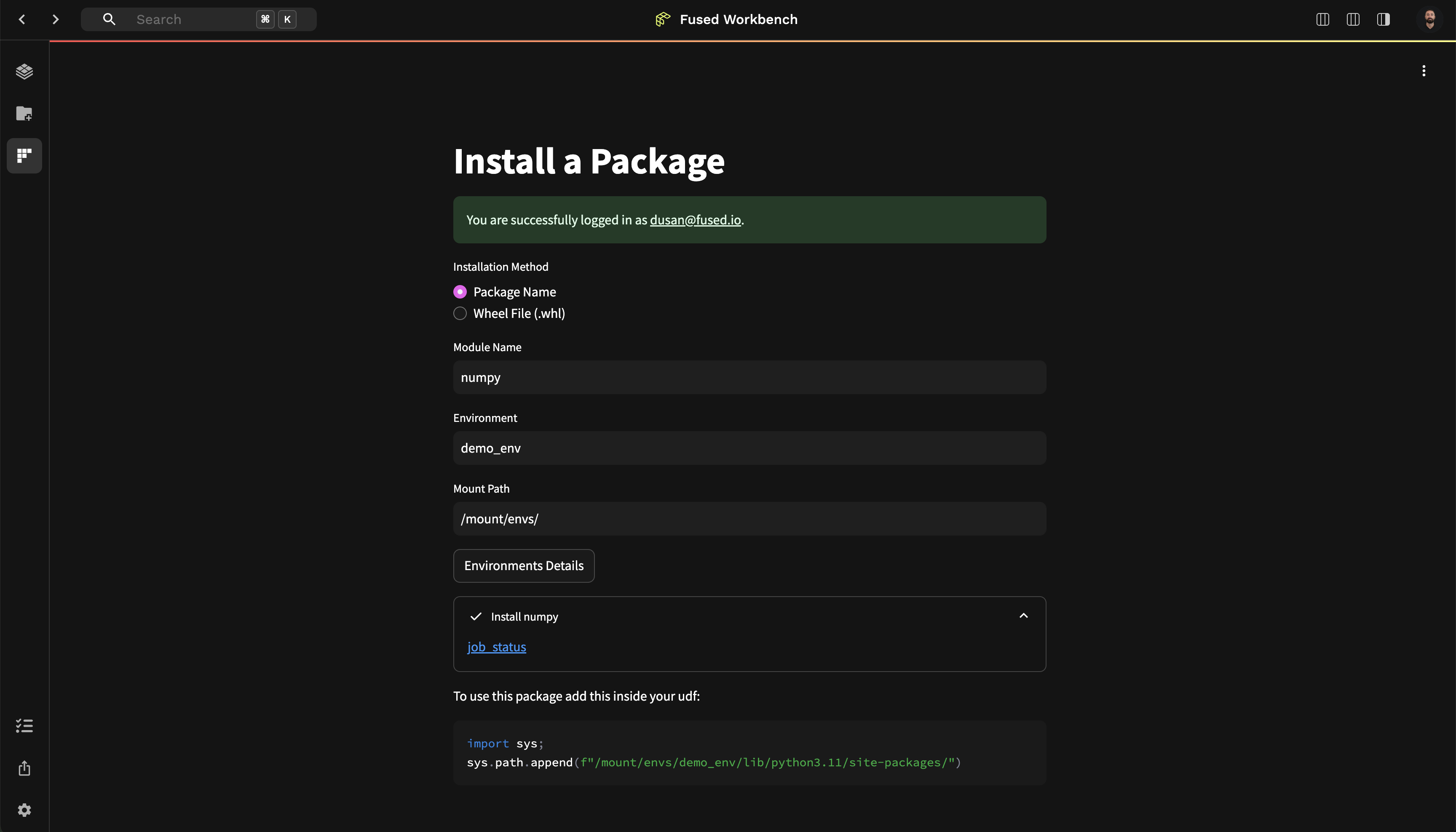Open the checklist jobs sidebar icon
1456x832 pixels.
[x=24, y=726]
